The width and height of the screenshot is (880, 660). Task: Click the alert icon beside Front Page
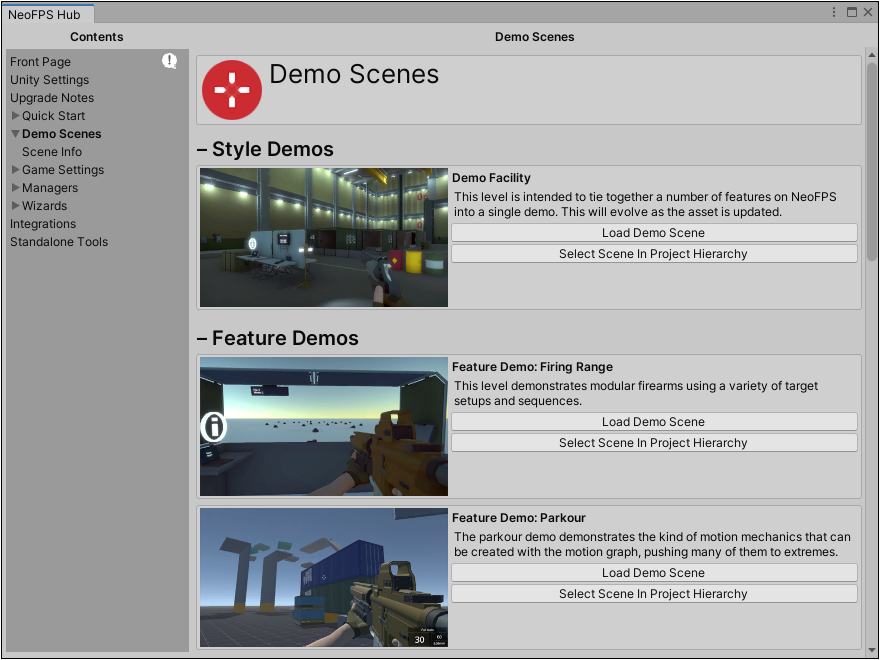[x=170, y=62]
